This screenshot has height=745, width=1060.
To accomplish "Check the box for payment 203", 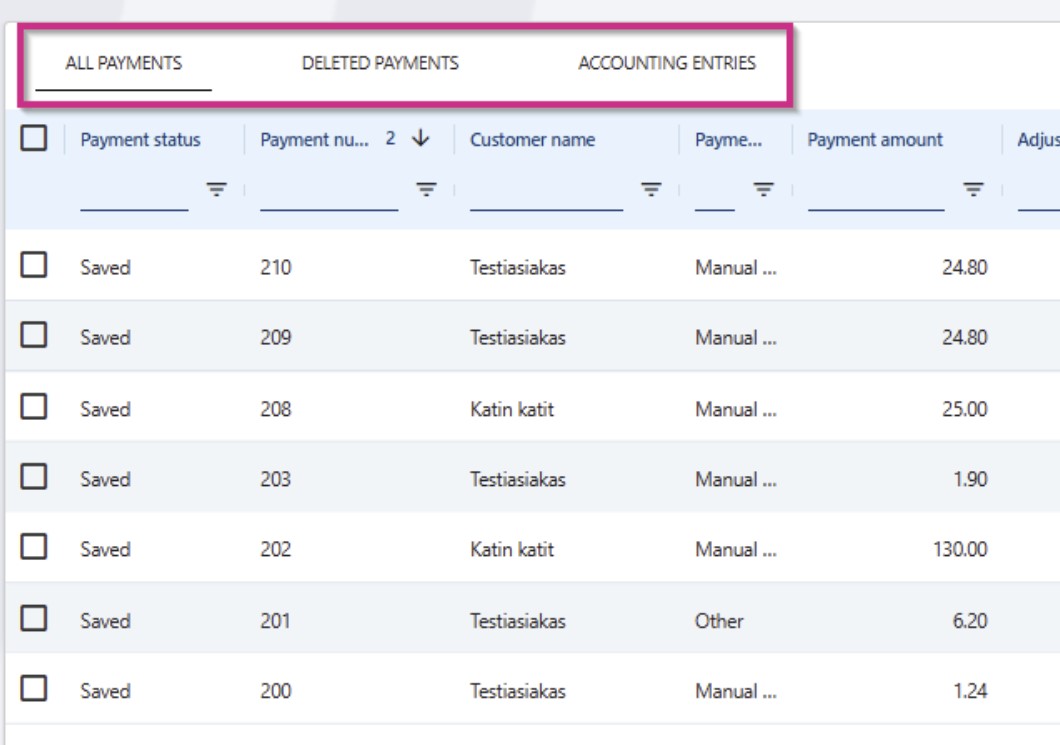I will tap(34, 477).
